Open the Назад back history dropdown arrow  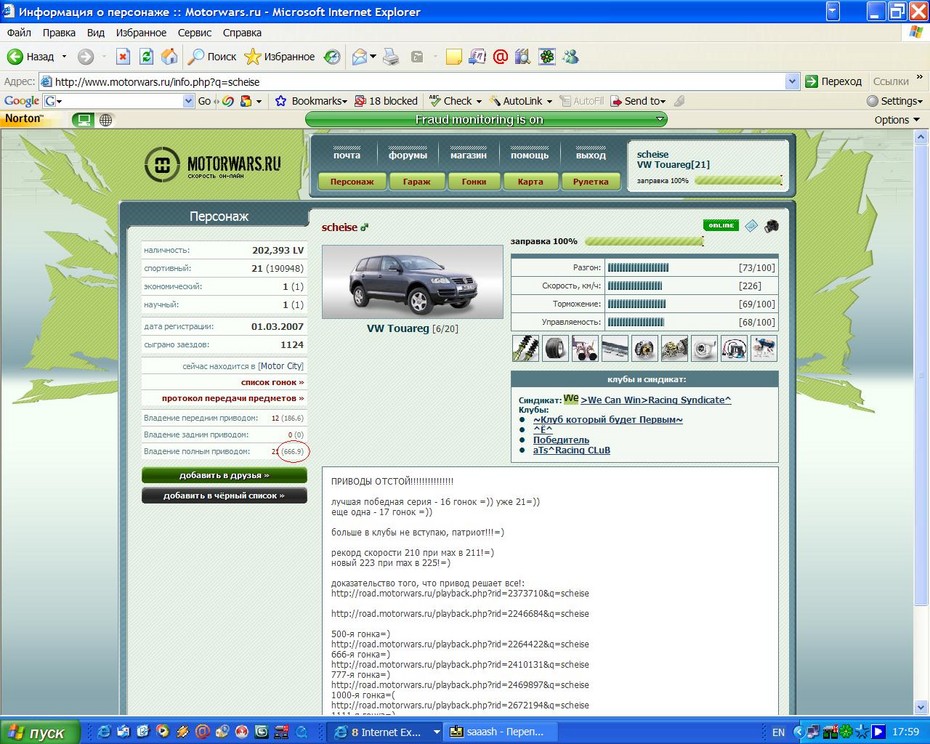click(x=64, y=57)
